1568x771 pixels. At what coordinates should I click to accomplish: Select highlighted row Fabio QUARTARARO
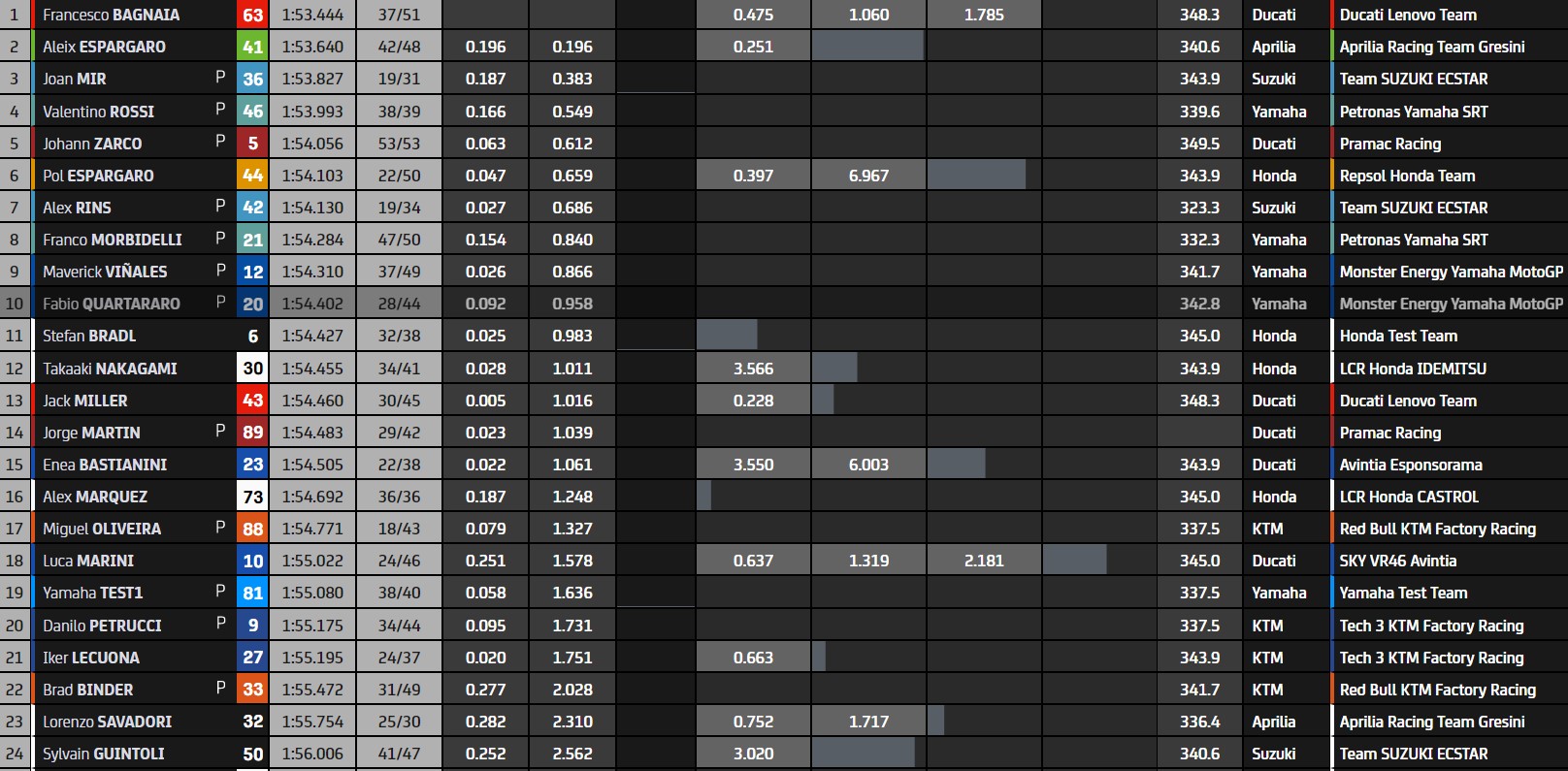tap(784, 304)
